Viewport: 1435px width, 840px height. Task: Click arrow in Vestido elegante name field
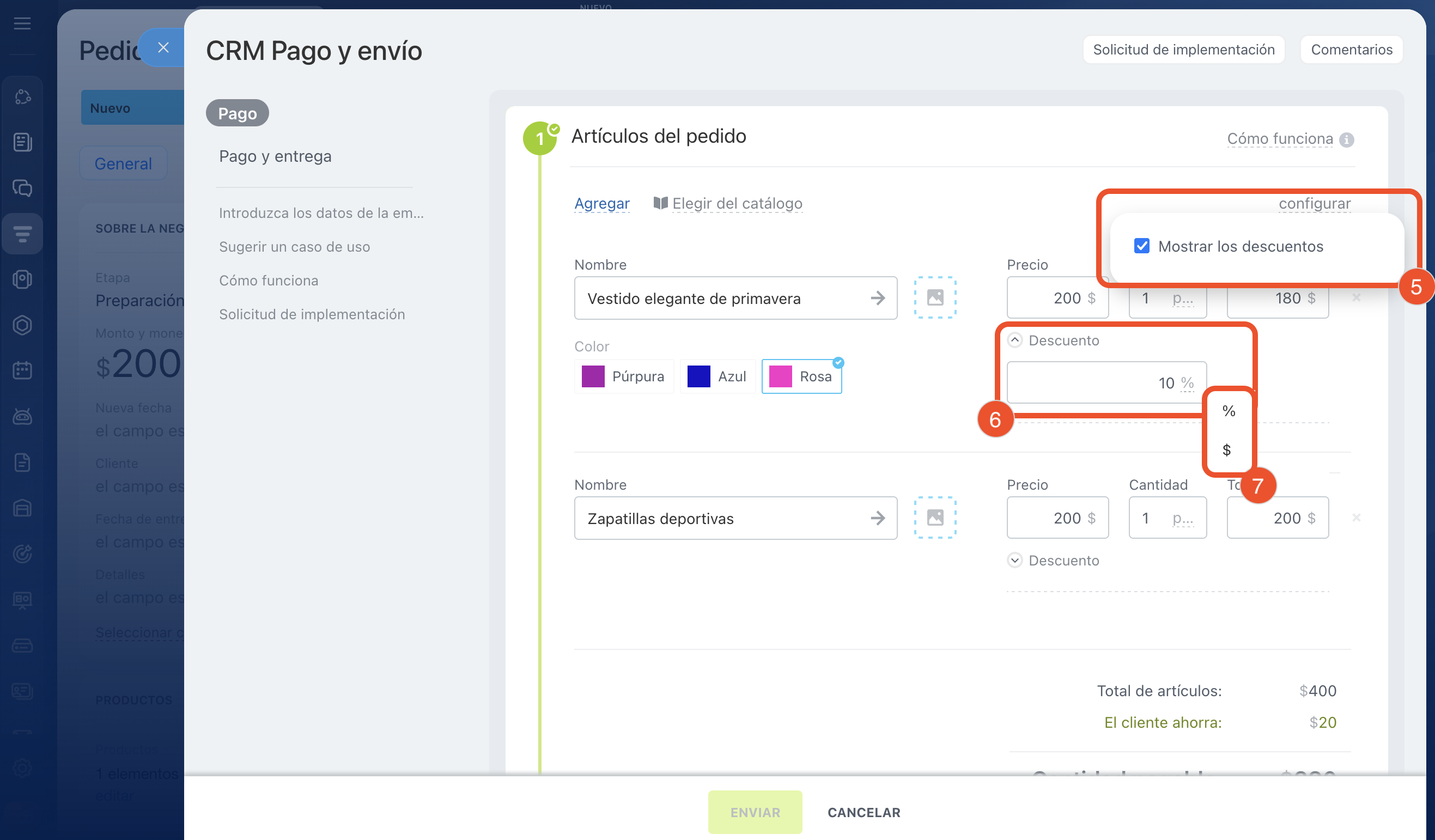[x=878, y=298]
